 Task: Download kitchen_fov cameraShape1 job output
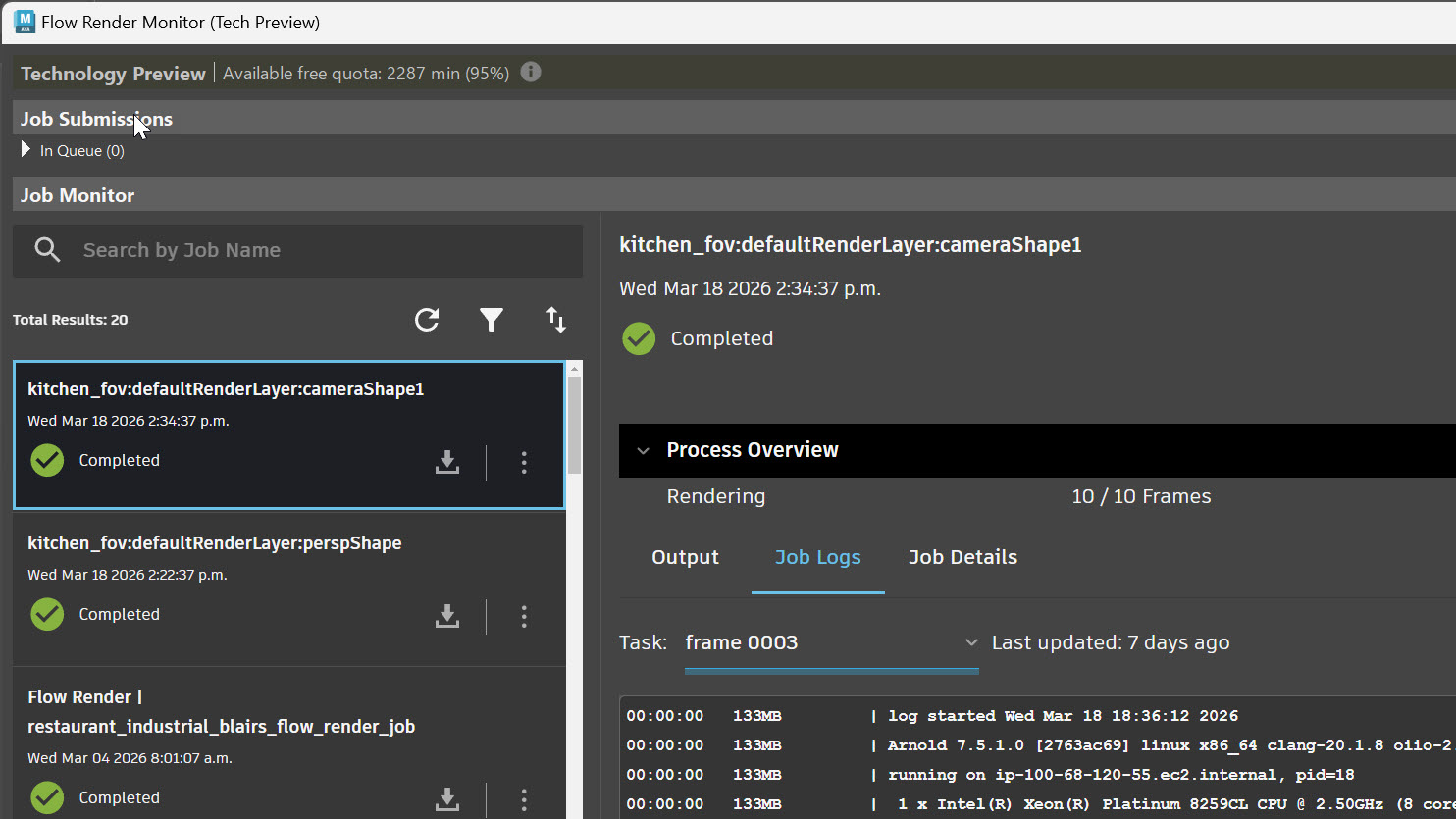[x=447, y=462]
